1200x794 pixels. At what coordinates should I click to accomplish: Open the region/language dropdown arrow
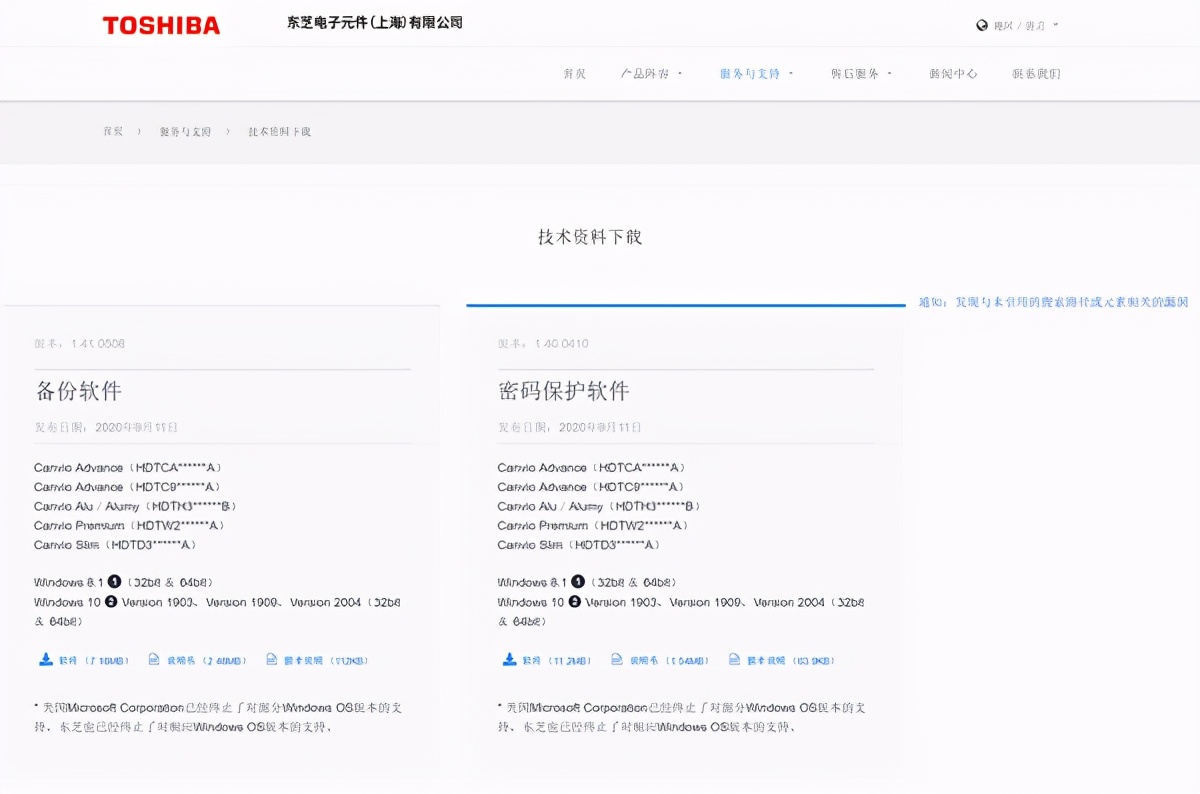point(1056,25)
